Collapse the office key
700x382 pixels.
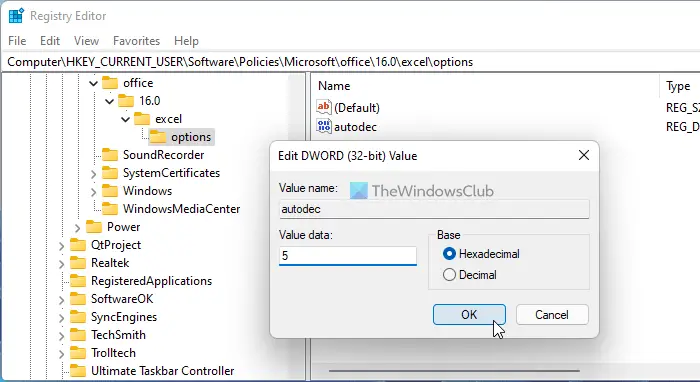93,83
